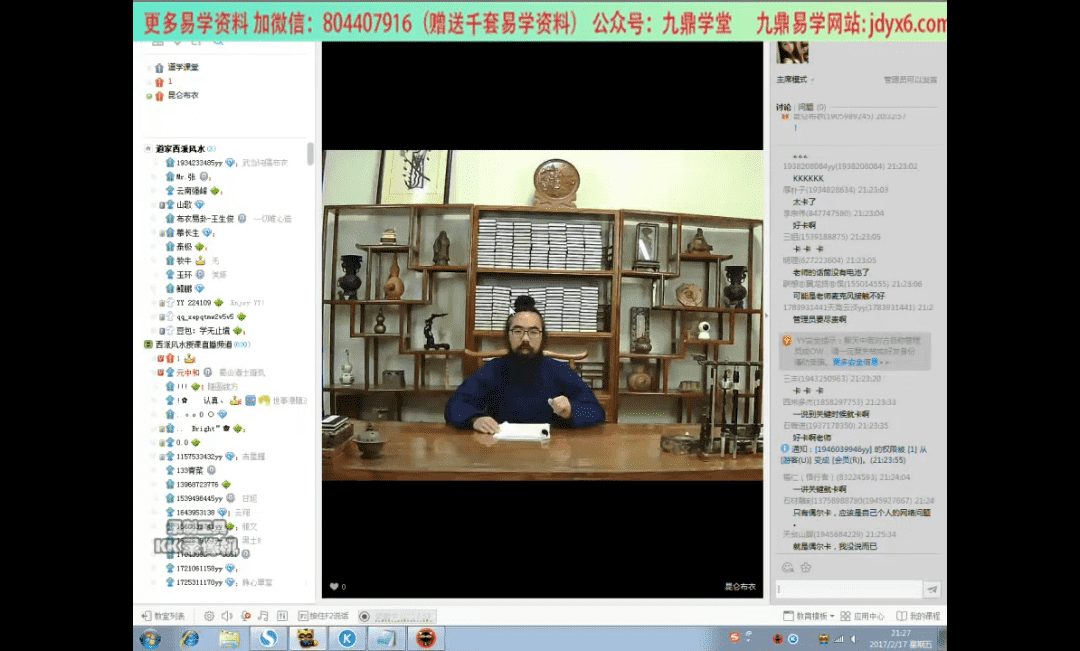1080x651 pixels.
Task: Open the 主席模式 mode dropdown
Action: [x=795, y=79]
